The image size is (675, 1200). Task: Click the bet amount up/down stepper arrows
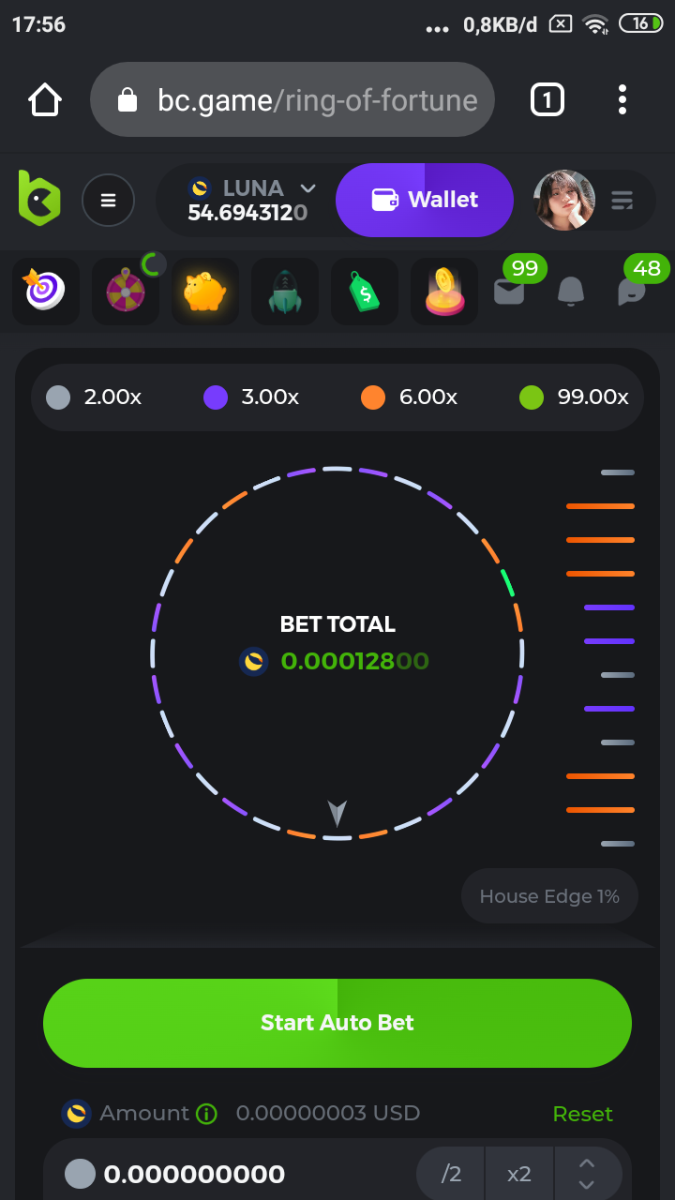[x=587, y=1173]
